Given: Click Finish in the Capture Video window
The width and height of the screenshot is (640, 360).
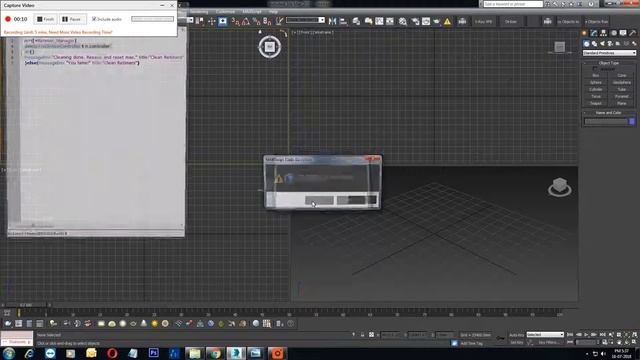Looking at the screenshot, I should 45,19.
